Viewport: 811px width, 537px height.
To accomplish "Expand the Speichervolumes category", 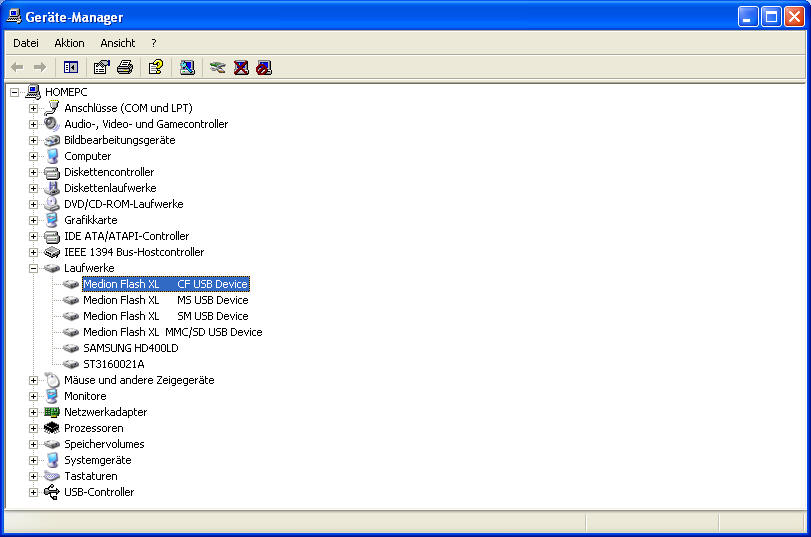I will [33, 444].
